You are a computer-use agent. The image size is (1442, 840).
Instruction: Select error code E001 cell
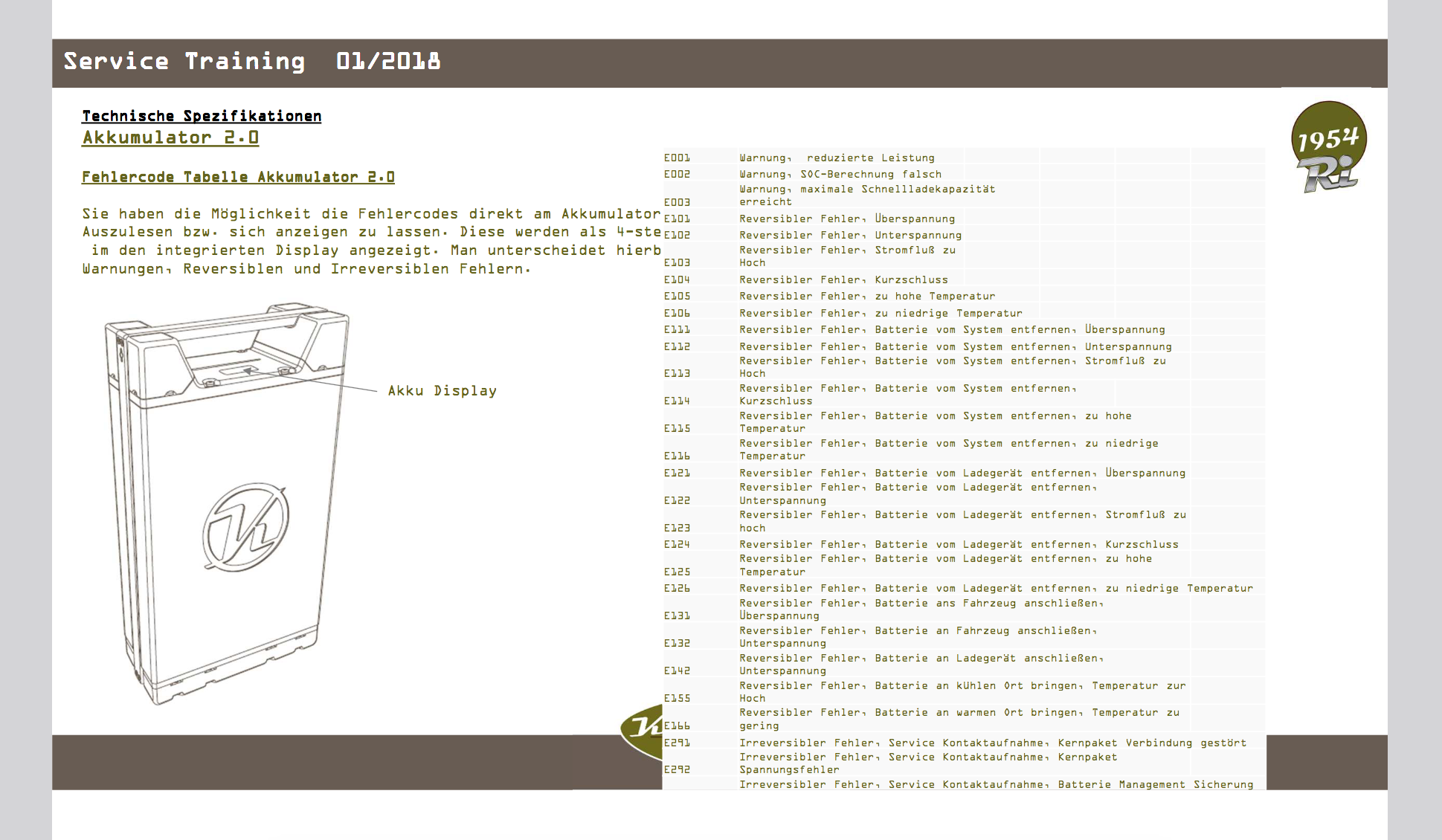677,158
